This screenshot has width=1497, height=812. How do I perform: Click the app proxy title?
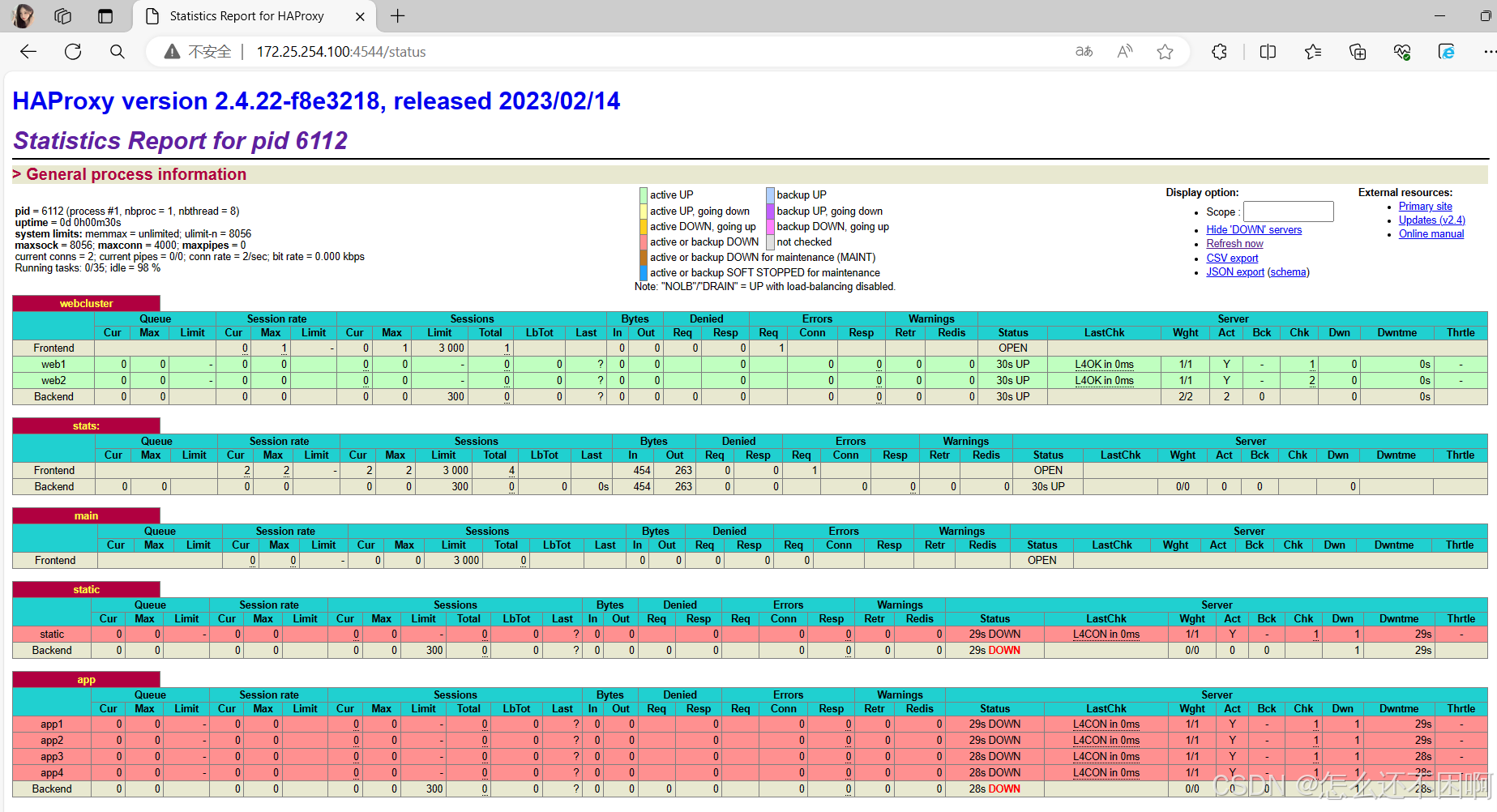click(86, 680)
